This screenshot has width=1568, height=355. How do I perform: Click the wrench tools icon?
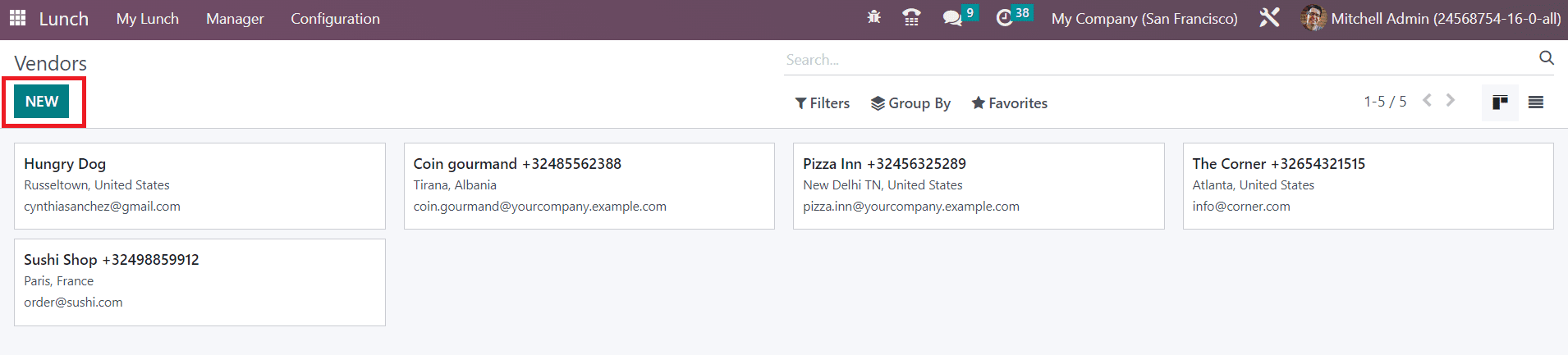pos(1269,17)
